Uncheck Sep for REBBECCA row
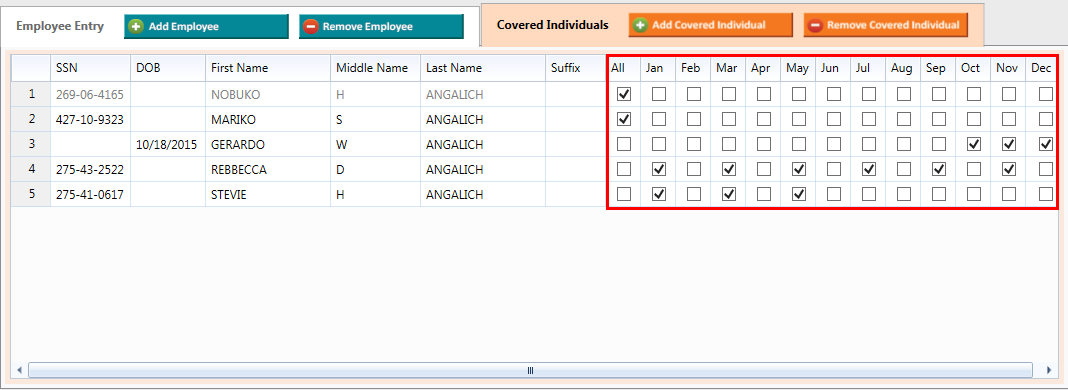 tap(939, 169)
